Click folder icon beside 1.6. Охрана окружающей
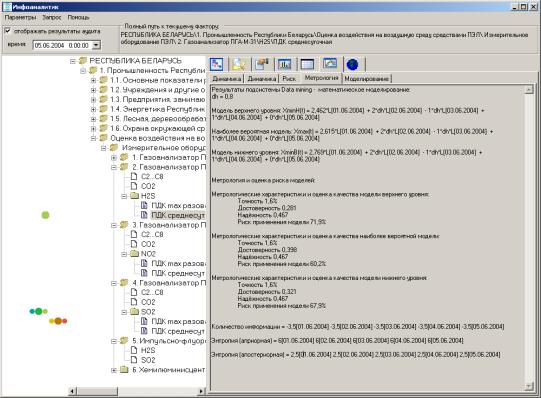Viewport: 541px width, 398px height. coord(104,128)
